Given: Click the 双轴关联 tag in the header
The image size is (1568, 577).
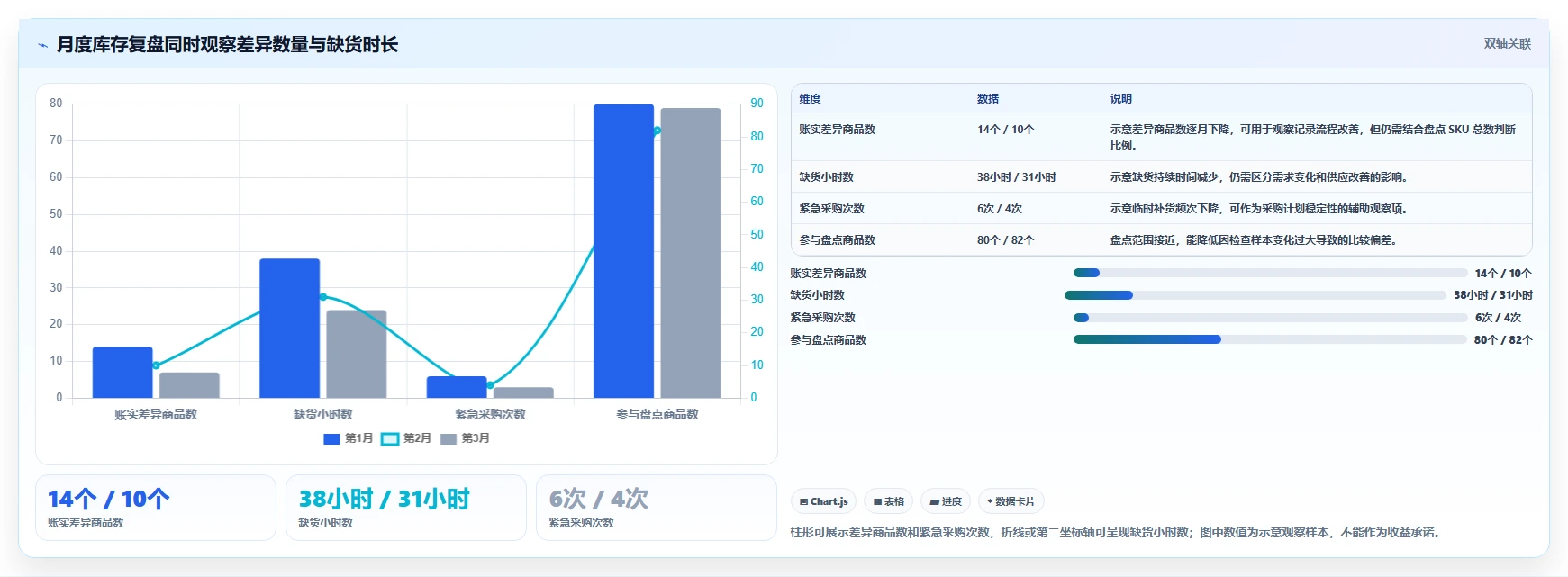Looking at the screenshot, I should 1507,43.
